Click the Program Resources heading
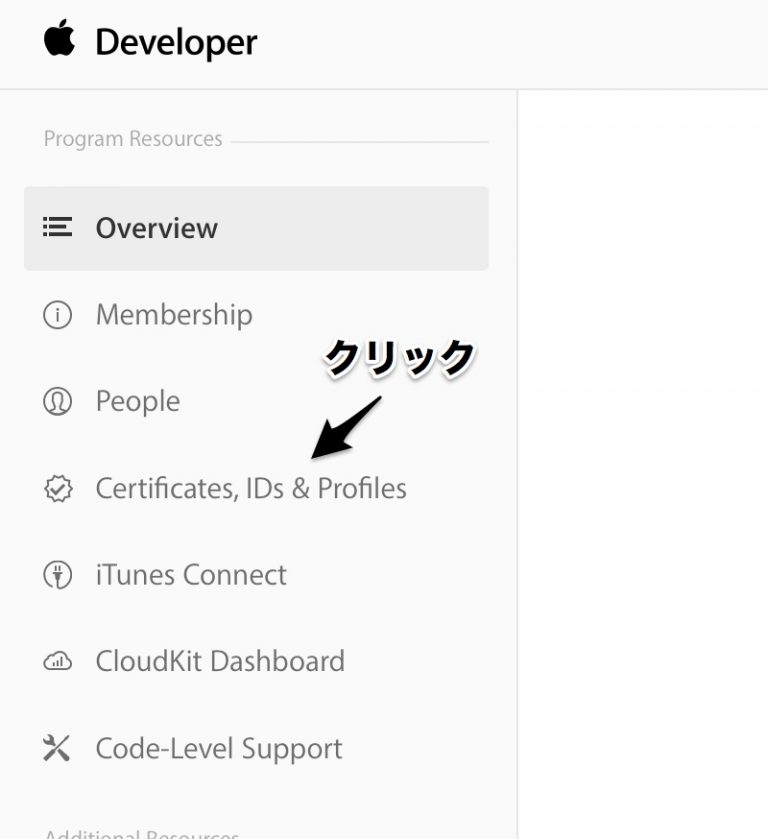Viewport: 768px width, 839px height. tap(133, 139)
